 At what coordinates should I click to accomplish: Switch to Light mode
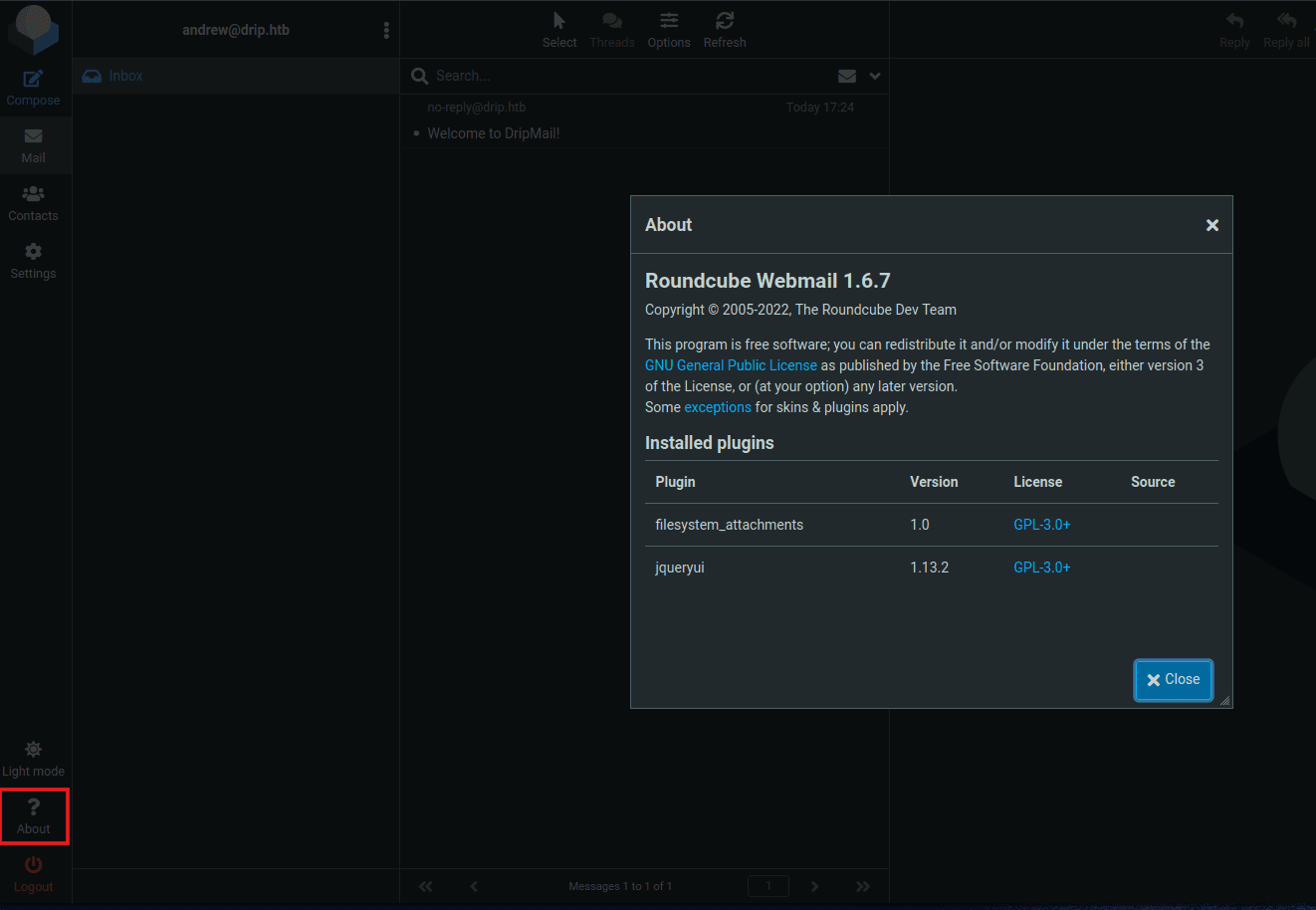(x=33, y=759)
